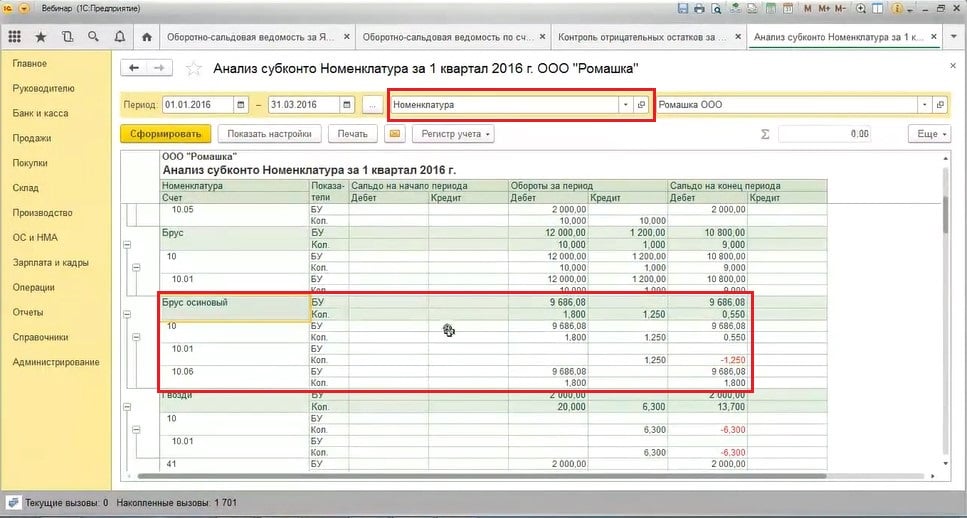Viewport: 967px width, 518px height.
Task: Click the envelope send-by-email icon
Action: click(394, 133)
